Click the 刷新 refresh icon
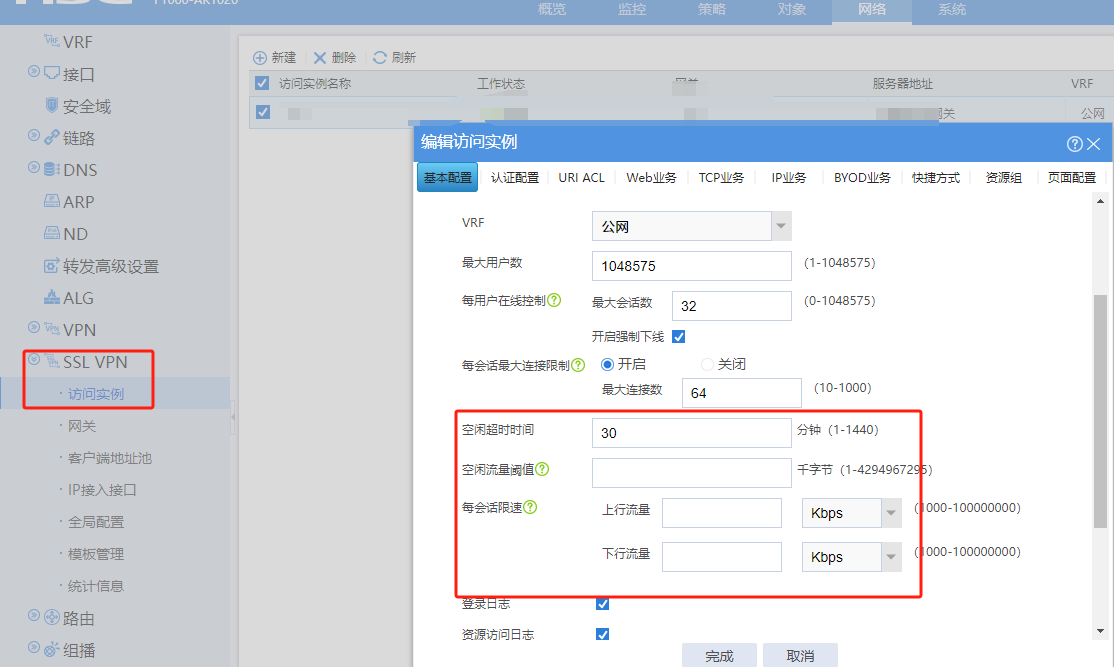 380,58
